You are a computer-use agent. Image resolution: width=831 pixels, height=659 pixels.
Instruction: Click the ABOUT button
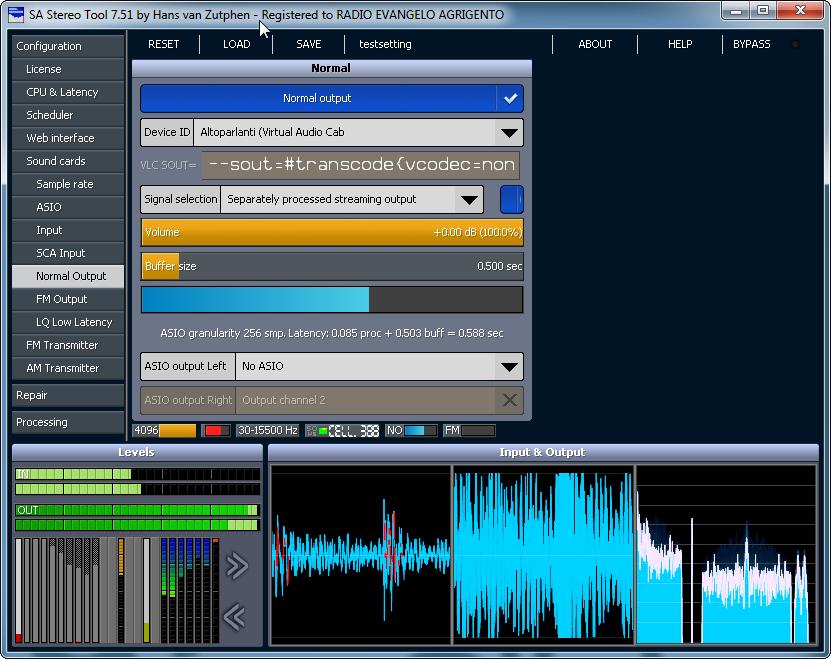(x=595, y=45)
